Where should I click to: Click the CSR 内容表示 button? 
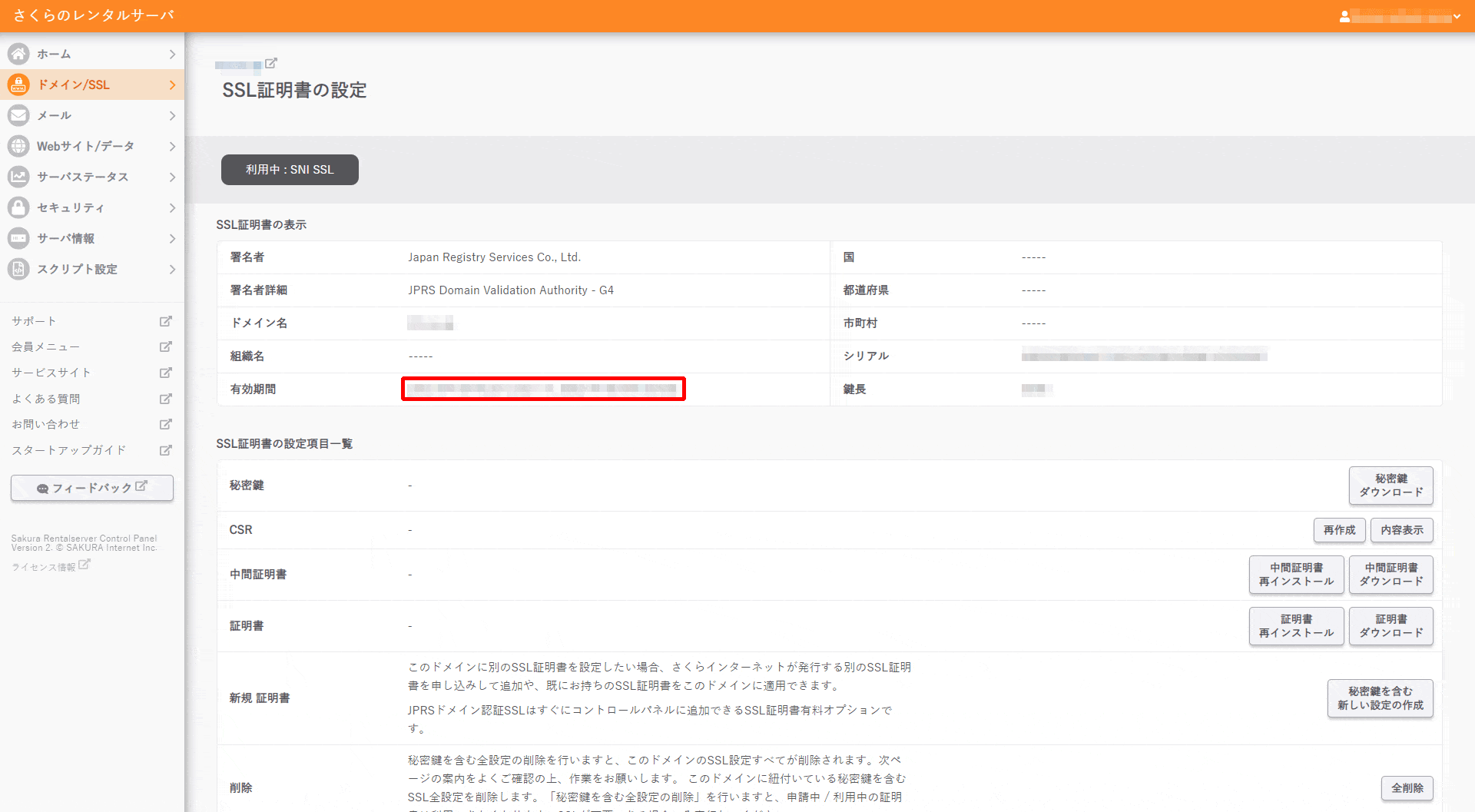click(1401, 530)
